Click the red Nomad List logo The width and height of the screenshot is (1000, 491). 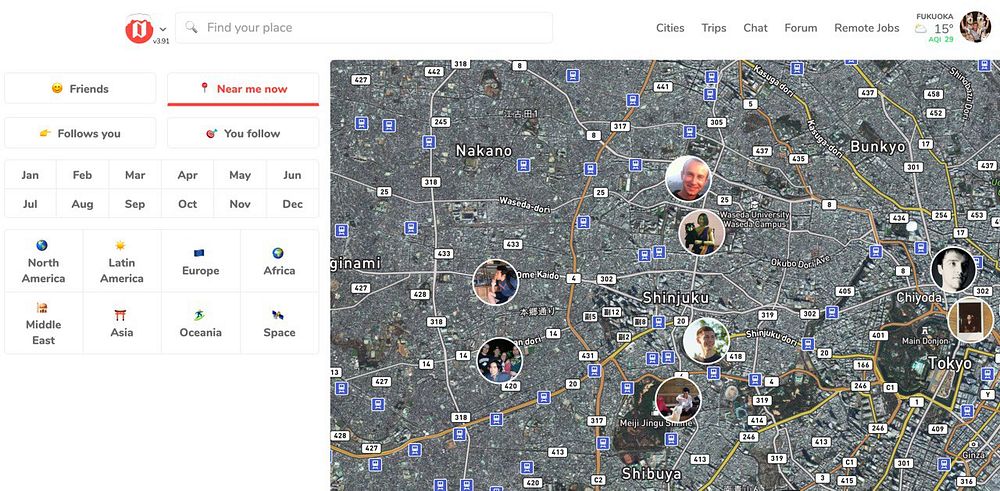pyautogui.click(x=139, y=29)
